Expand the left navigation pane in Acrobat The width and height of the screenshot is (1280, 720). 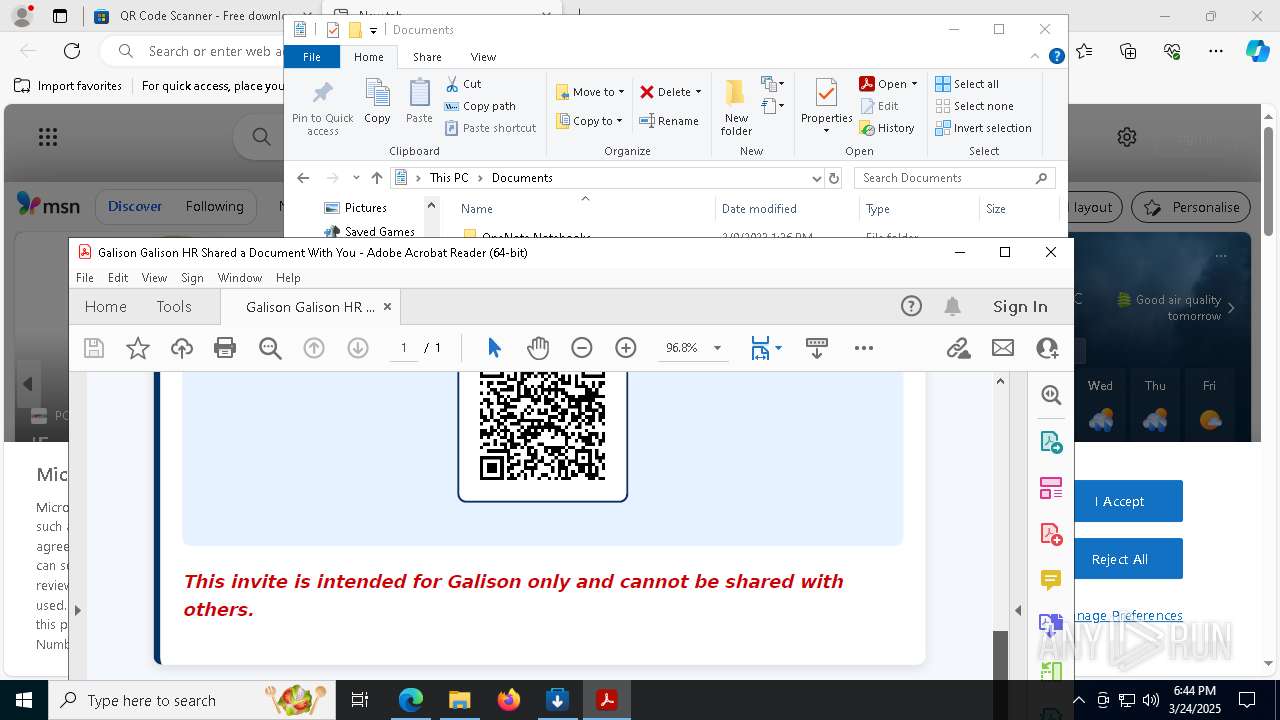77,610
